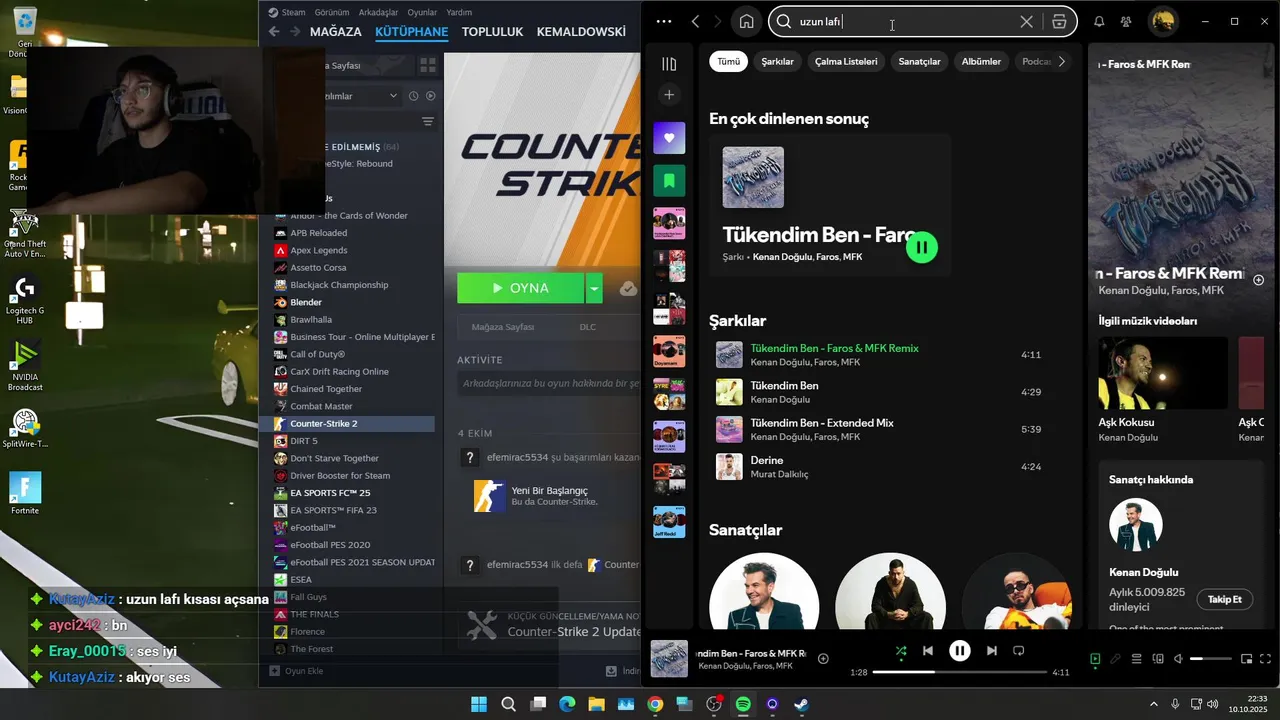1280x720 pixels.
Task: Toggle shuffle in Spotify player
Action: pyautogui.click(x=901, y=651)
